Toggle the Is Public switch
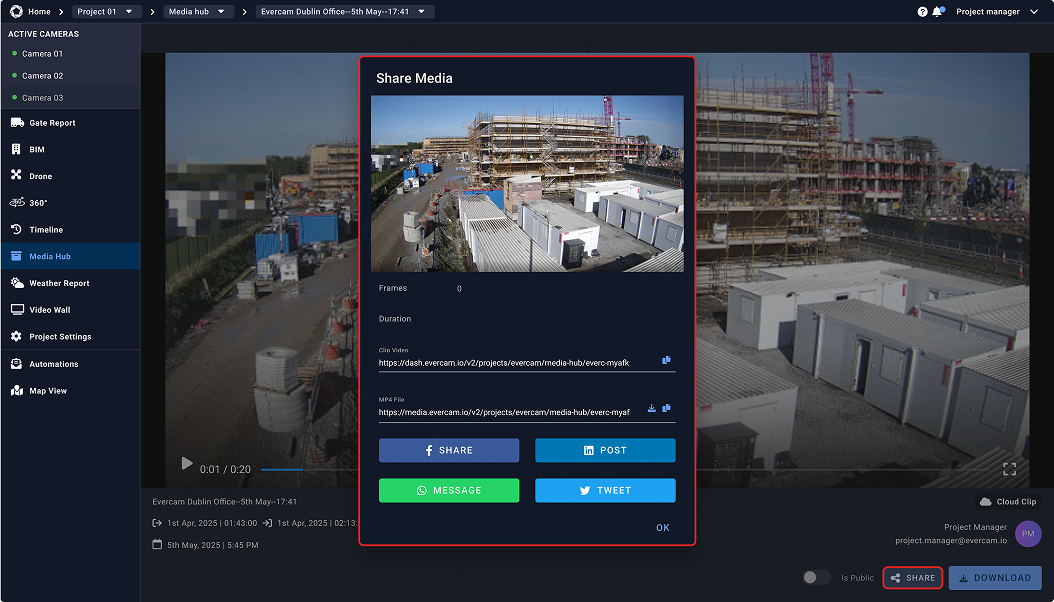 point(816,577)
